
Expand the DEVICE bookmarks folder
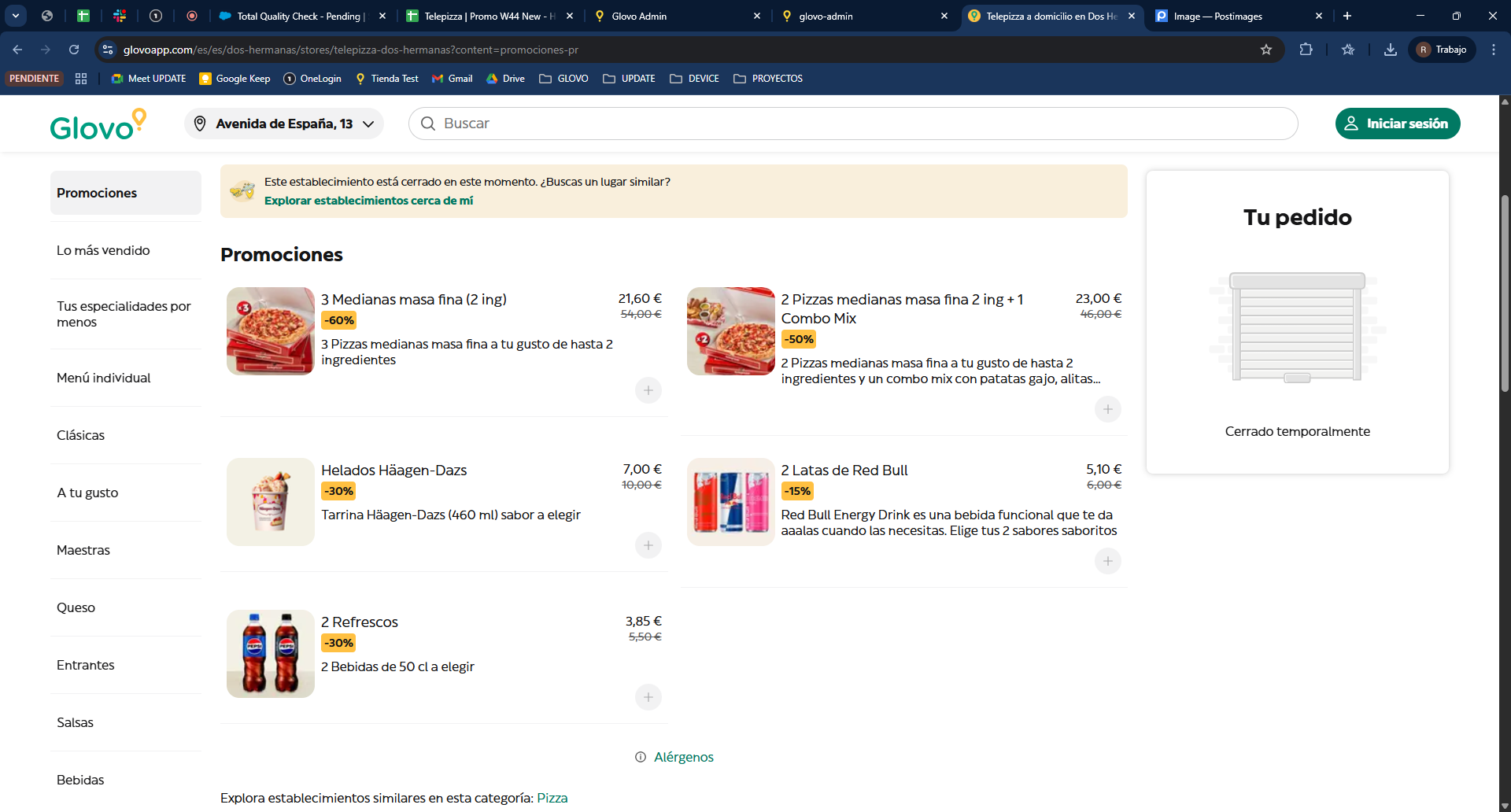(694, 79)
